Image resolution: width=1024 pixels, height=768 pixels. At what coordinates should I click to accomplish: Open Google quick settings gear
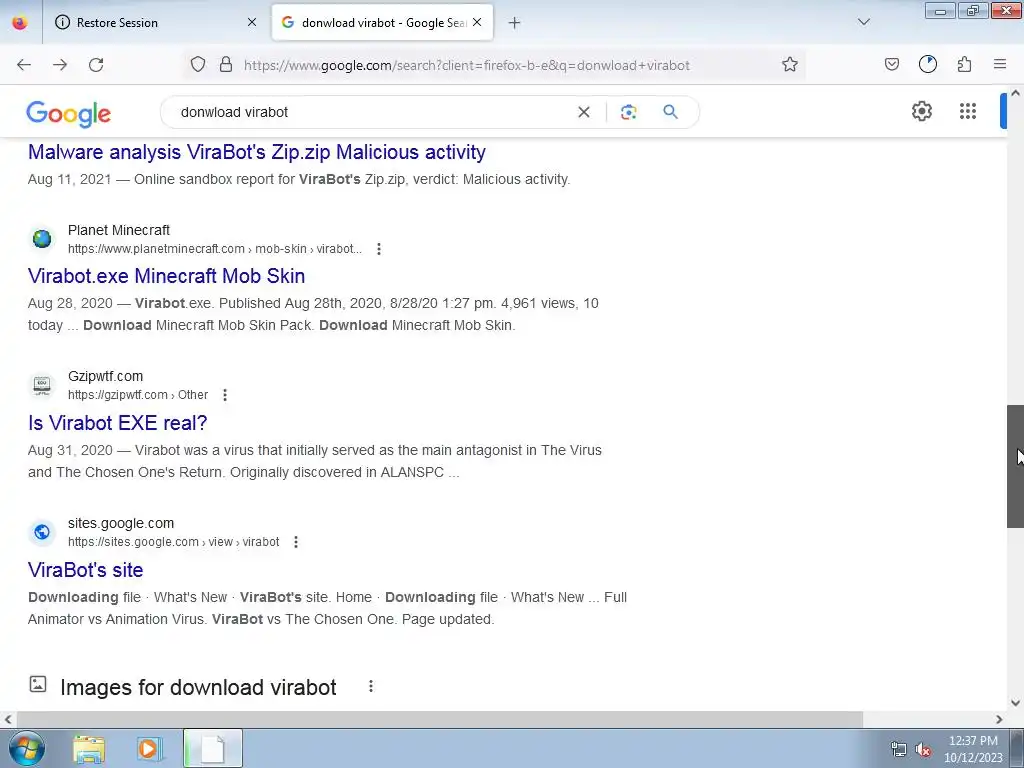(921, 111)
